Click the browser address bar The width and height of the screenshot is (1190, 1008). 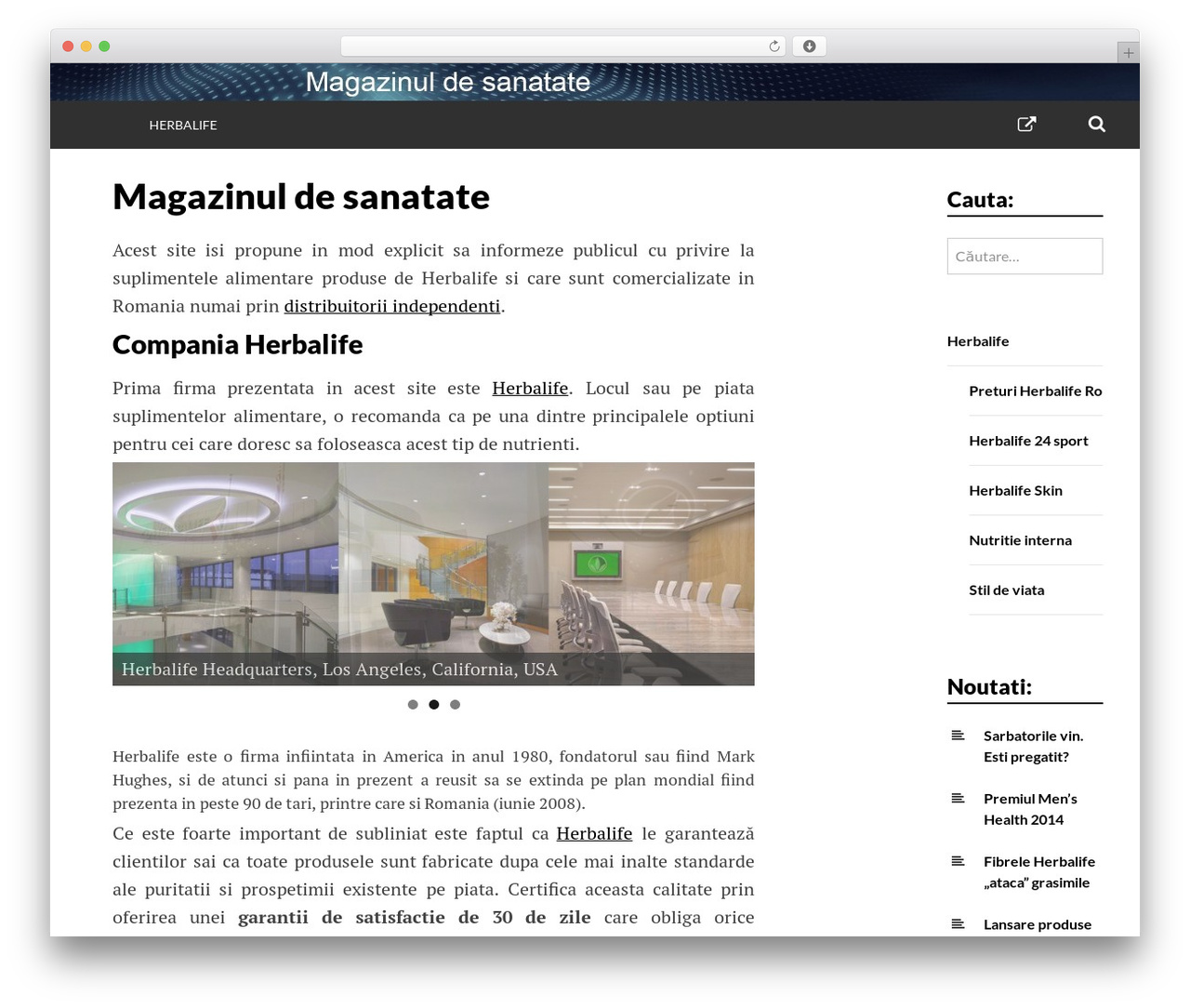click(x=563, y=46)
